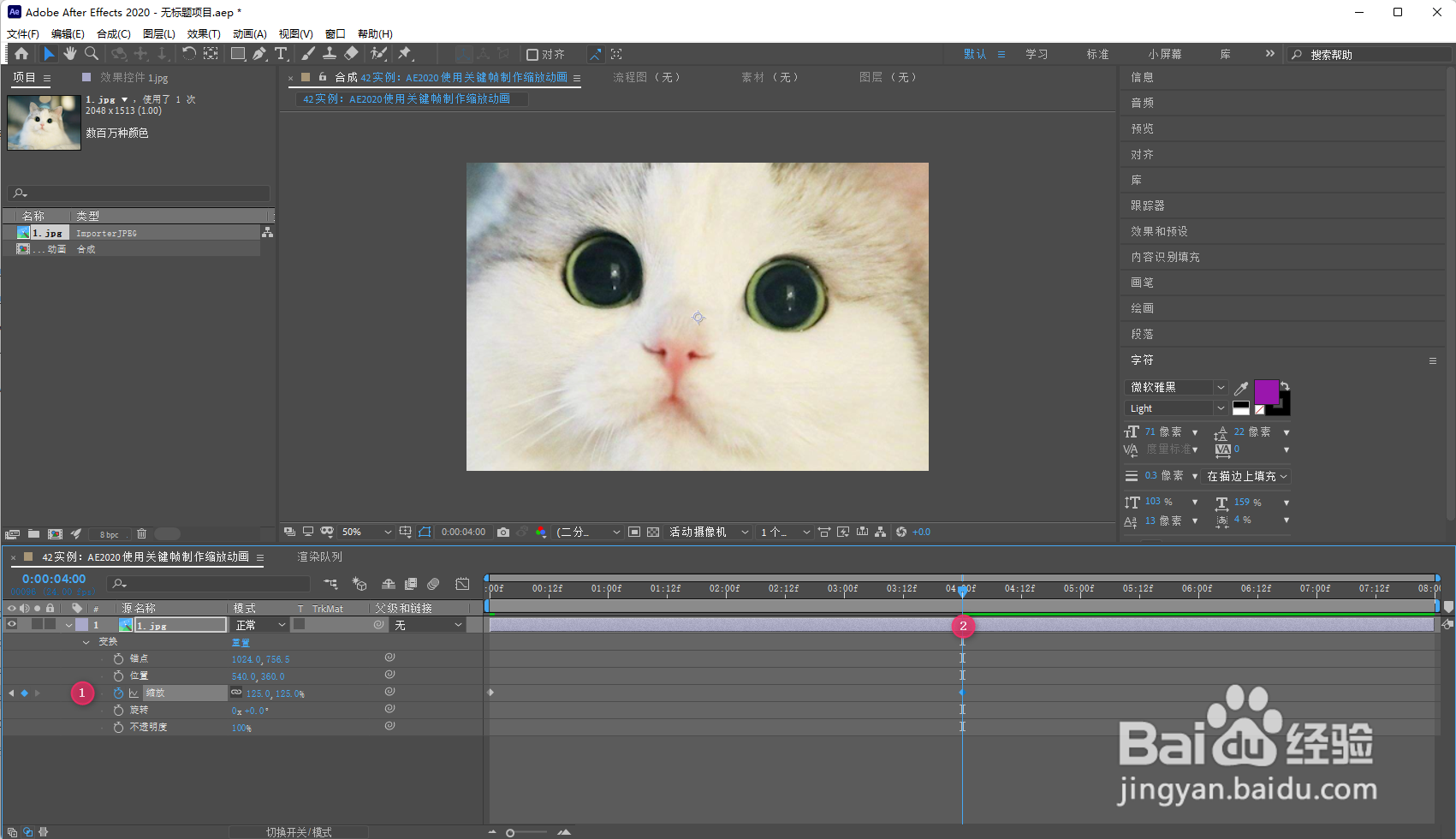Select the Hand tool
The height and width of the screenshot is (839, 1456).
point(69,54)
